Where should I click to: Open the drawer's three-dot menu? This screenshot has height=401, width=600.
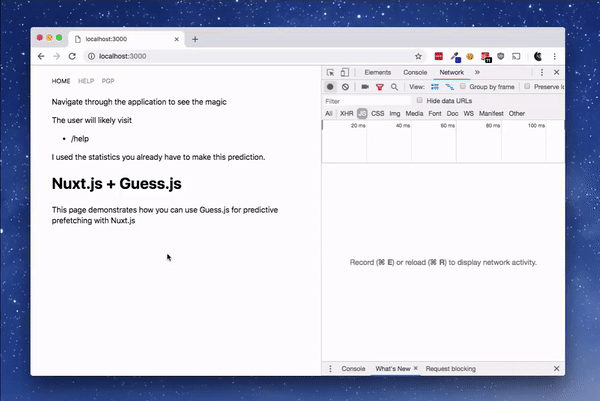[x=330, y=368]
